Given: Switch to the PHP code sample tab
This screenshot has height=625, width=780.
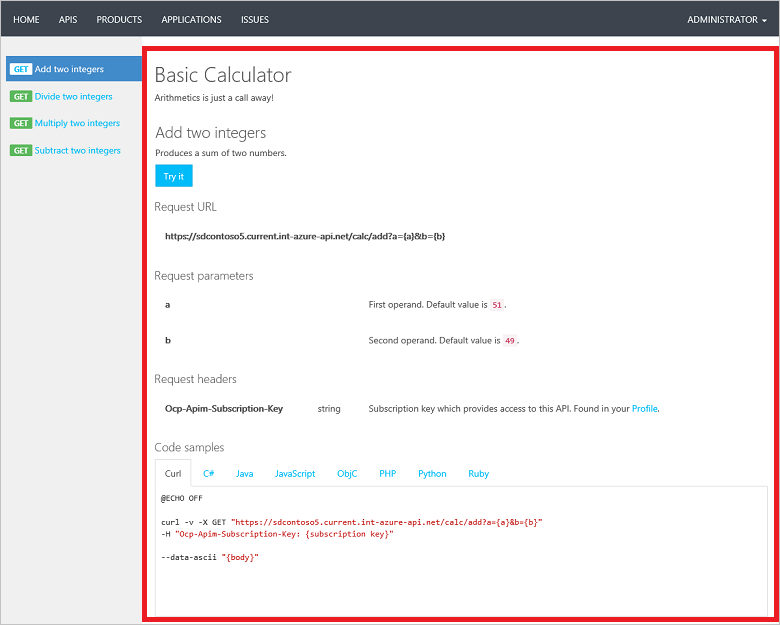Looking at the screenshot, I should [x=388, y=474].
